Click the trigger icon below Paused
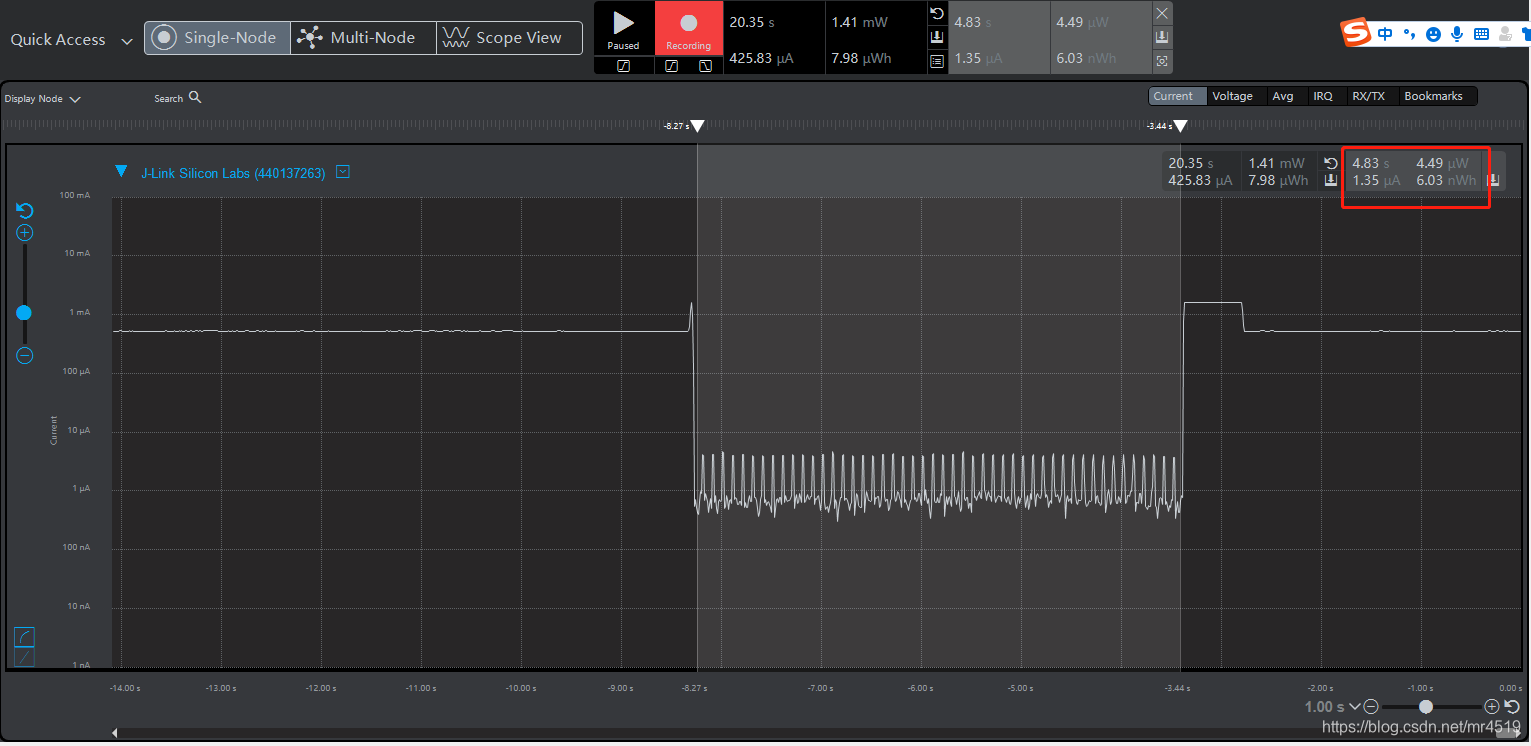Screen dimensions: 1531x746 coord(623,66)
